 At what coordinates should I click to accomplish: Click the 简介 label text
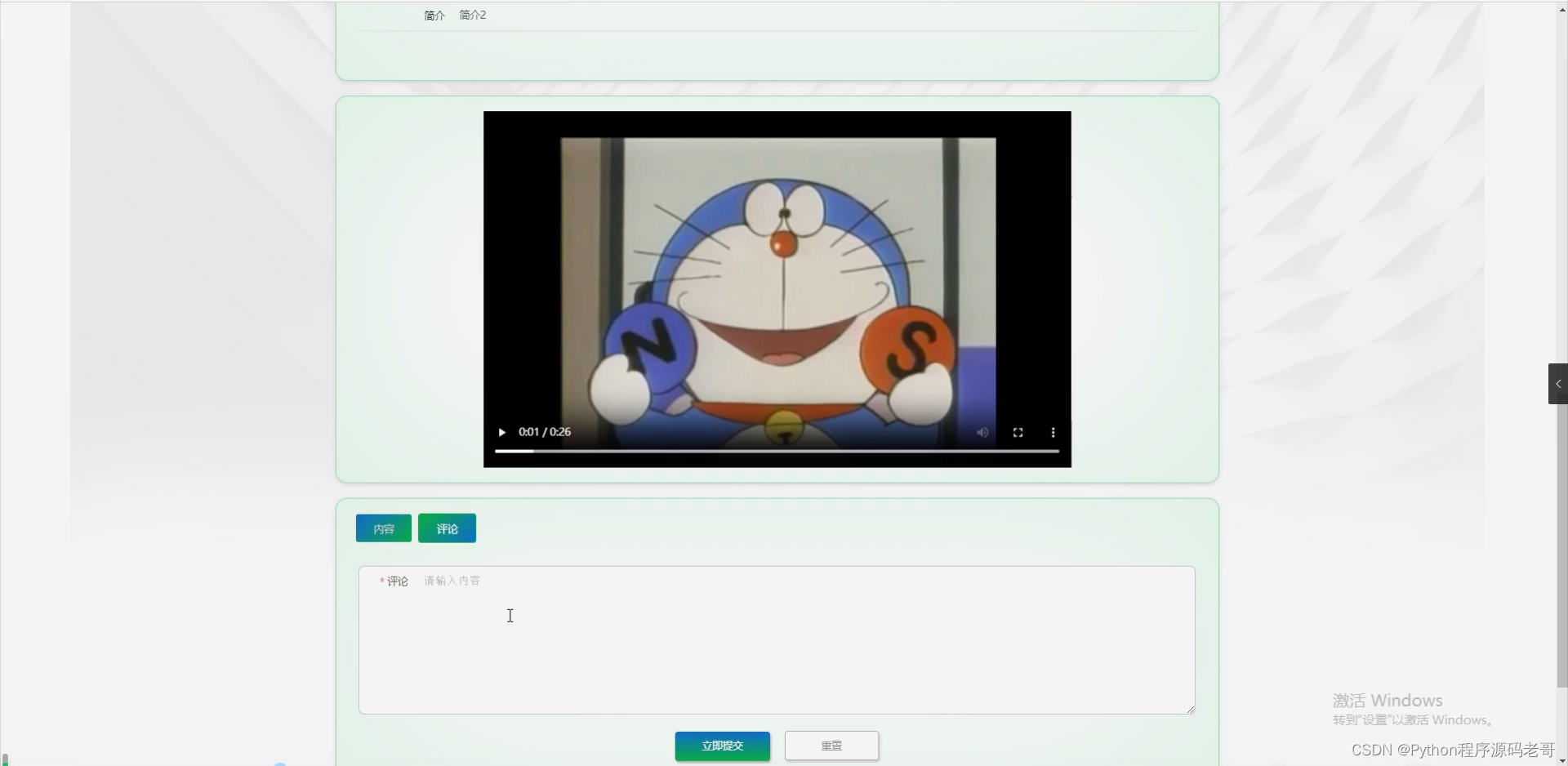(434, 15)
